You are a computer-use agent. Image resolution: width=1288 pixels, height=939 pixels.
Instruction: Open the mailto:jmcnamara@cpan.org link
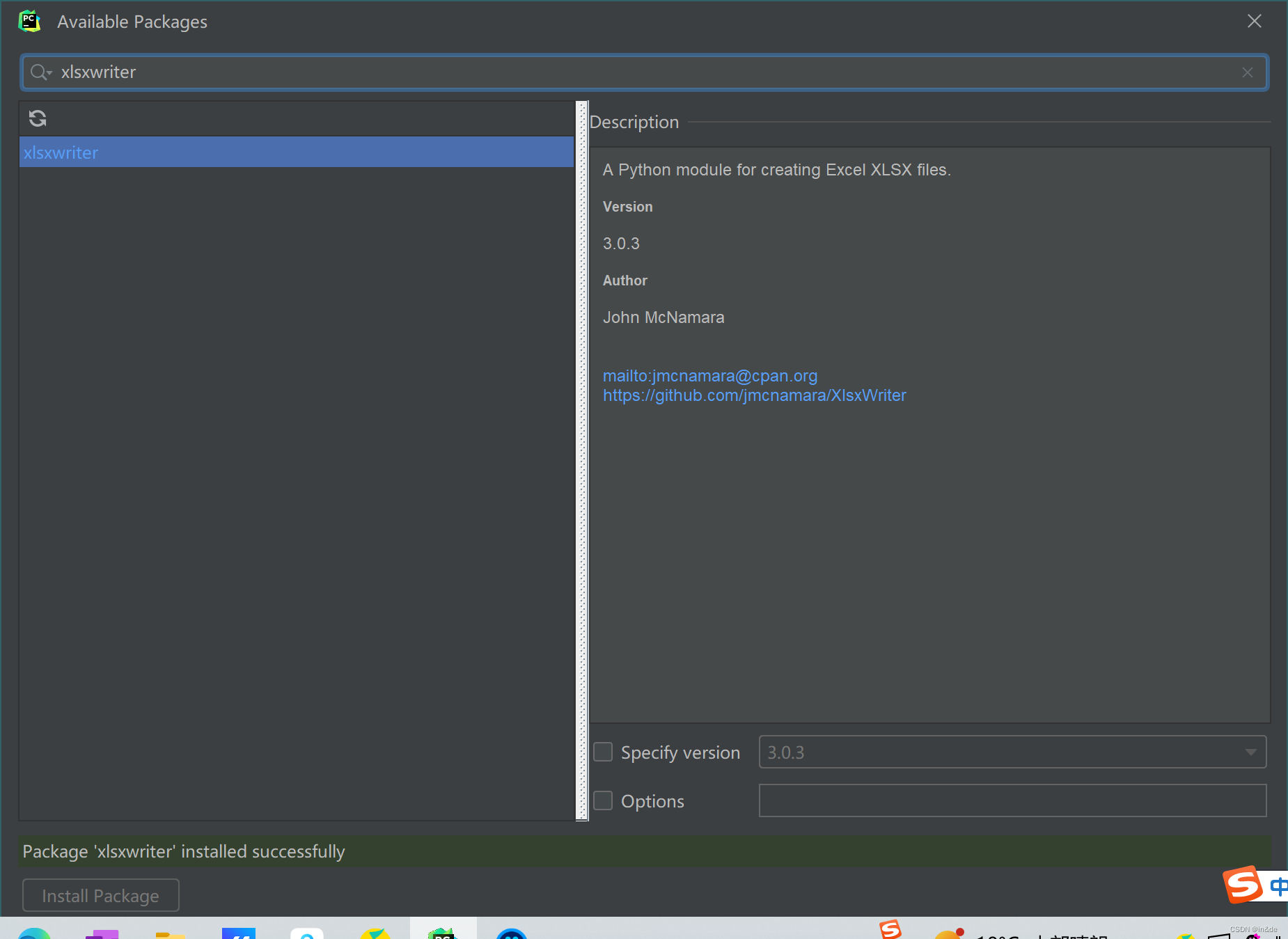coord(710,376)
